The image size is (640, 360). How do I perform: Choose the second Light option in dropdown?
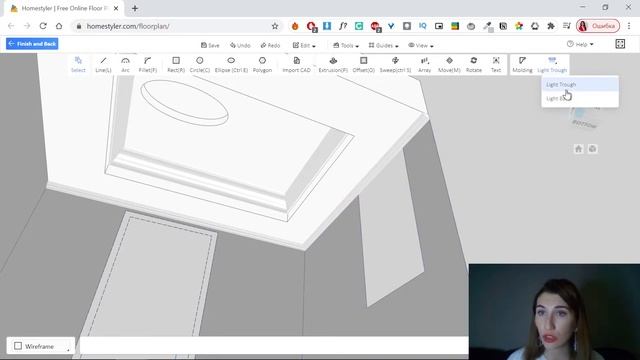pyautogui.click(x=580, y=98)
